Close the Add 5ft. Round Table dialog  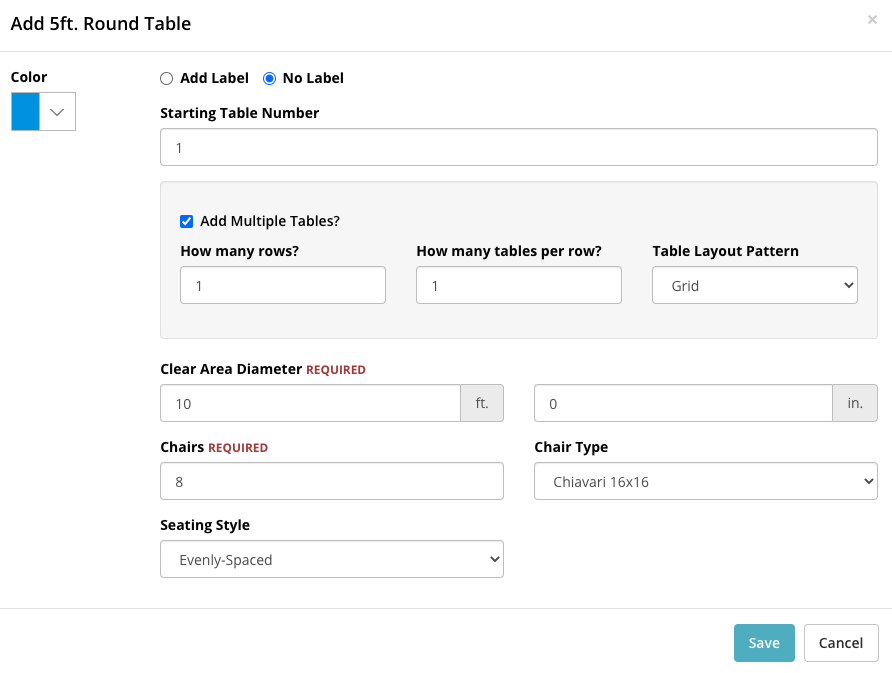point(872,20)
